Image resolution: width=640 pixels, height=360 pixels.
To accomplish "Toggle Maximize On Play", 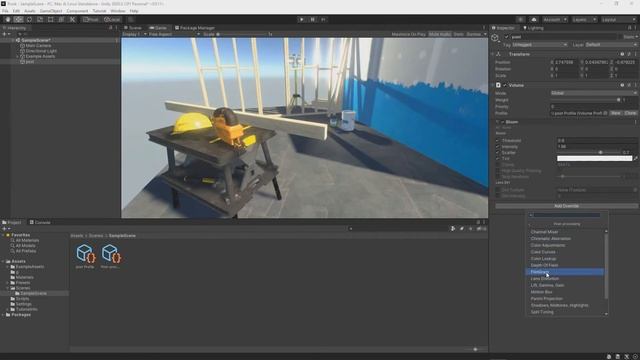I will pyautogui.click(x=409, y=34).
